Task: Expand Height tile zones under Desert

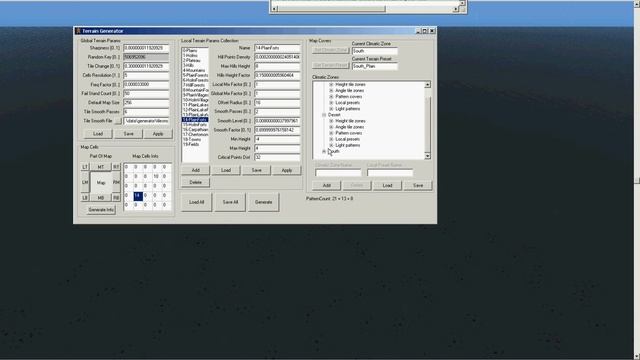Action: tap(331, 121)
